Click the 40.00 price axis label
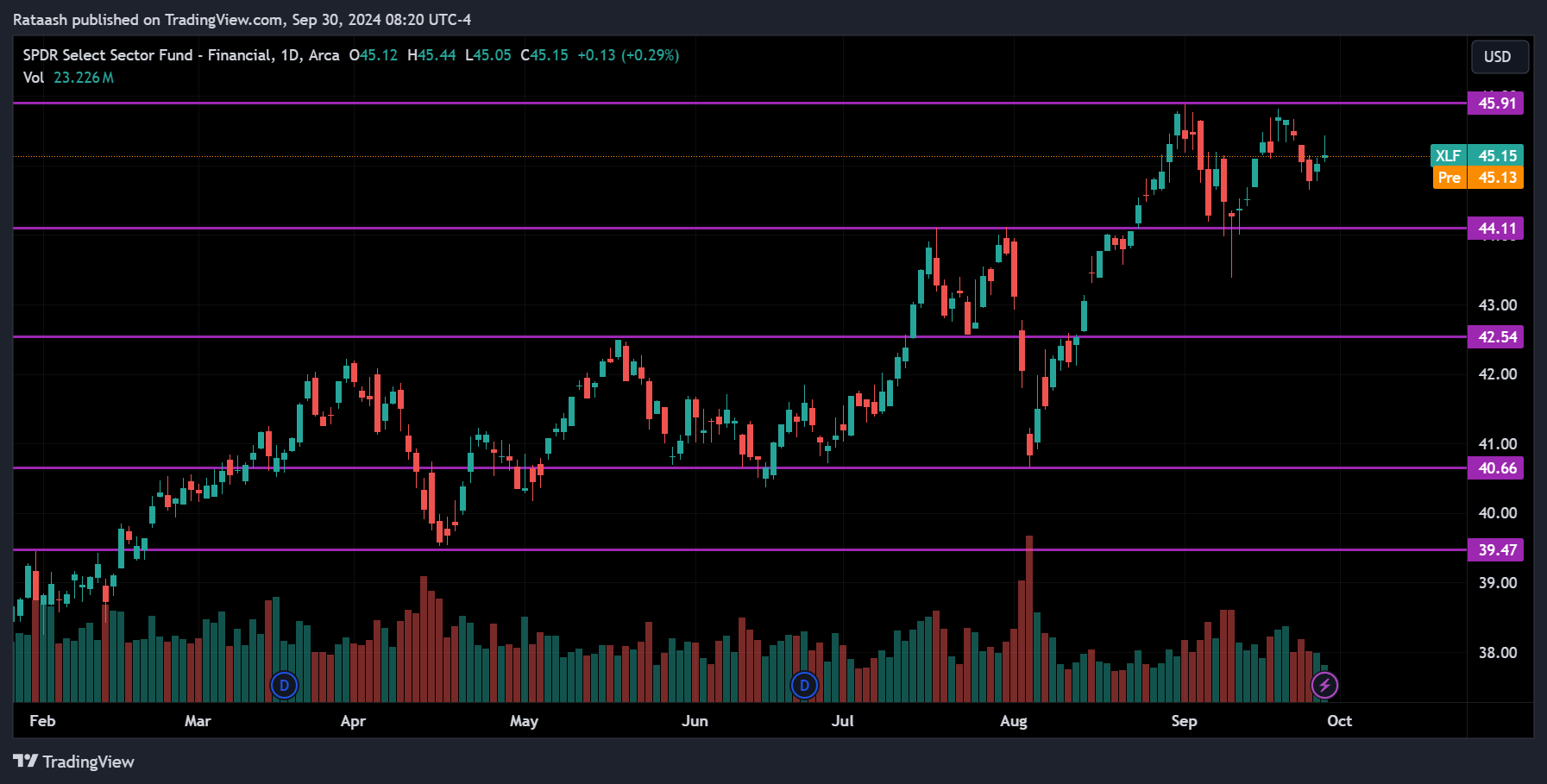Screen dimensions: 1547x784 point(1498,513)
